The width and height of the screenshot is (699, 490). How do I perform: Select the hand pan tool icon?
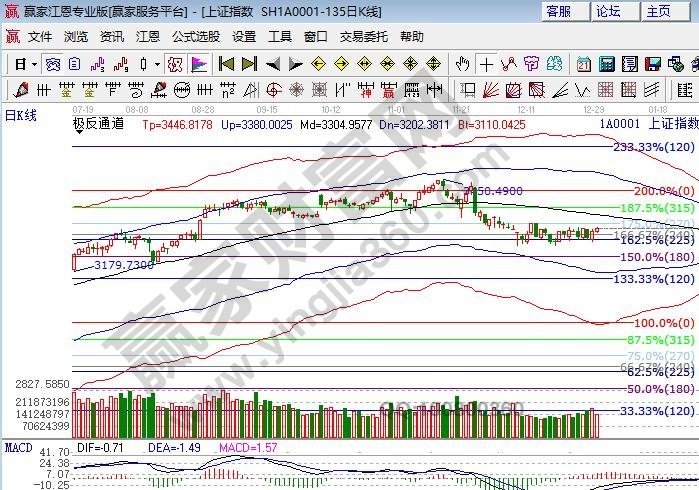[463, 64]
